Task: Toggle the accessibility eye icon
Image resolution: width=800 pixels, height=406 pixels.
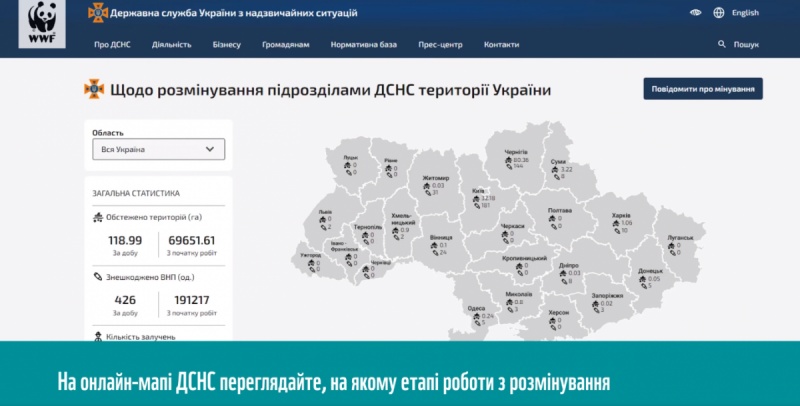Action: pyautogui.click(x=696, y=13)
